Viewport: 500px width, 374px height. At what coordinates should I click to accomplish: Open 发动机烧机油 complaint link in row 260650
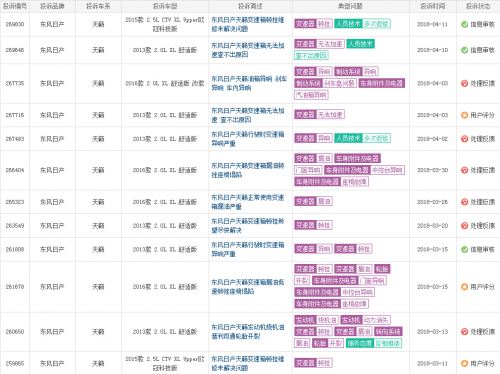tap(248, 332)
